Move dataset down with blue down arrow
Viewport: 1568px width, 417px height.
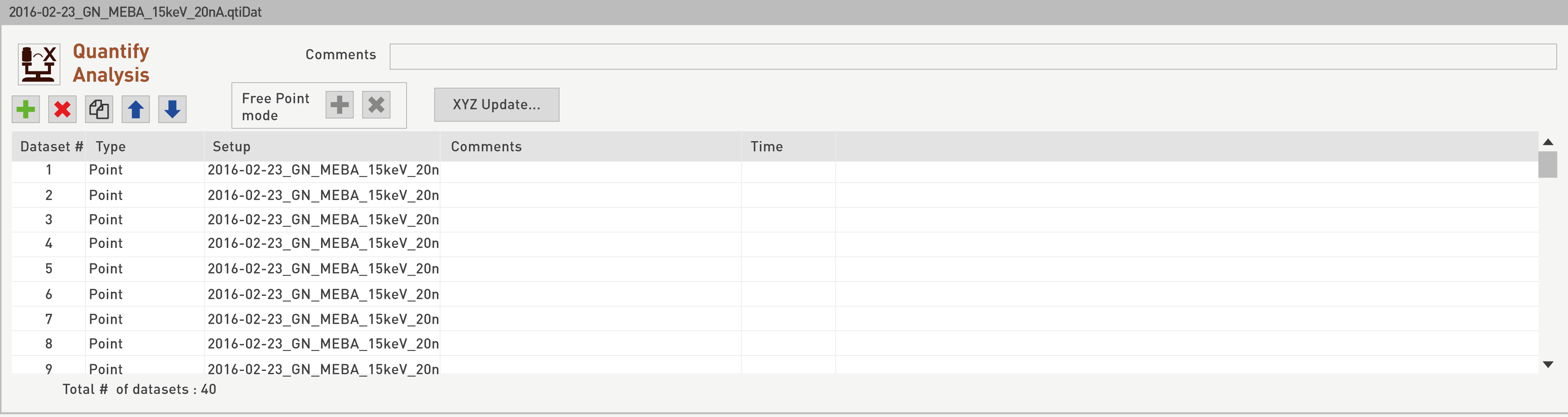click(x=172, y=109)
